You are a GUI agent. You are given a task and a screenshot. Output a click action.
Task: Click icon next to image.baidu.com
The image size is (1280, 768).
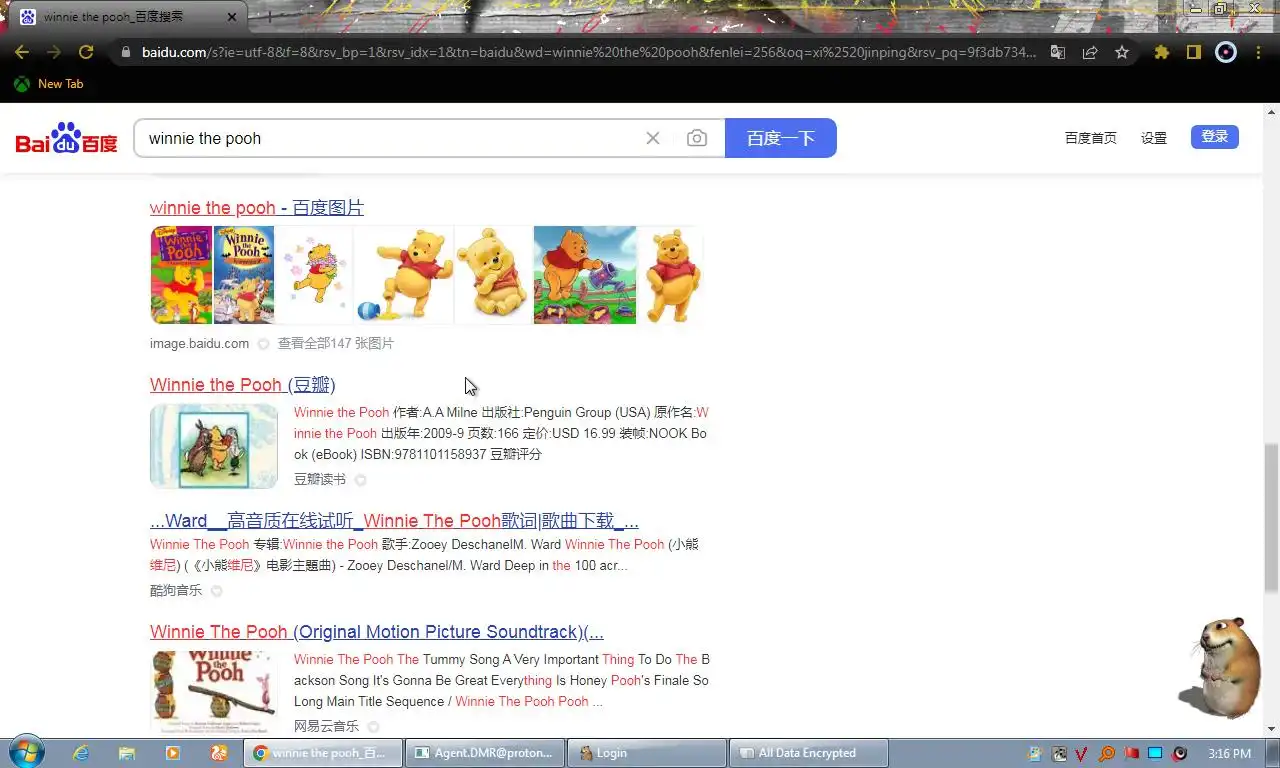[263, 344]
